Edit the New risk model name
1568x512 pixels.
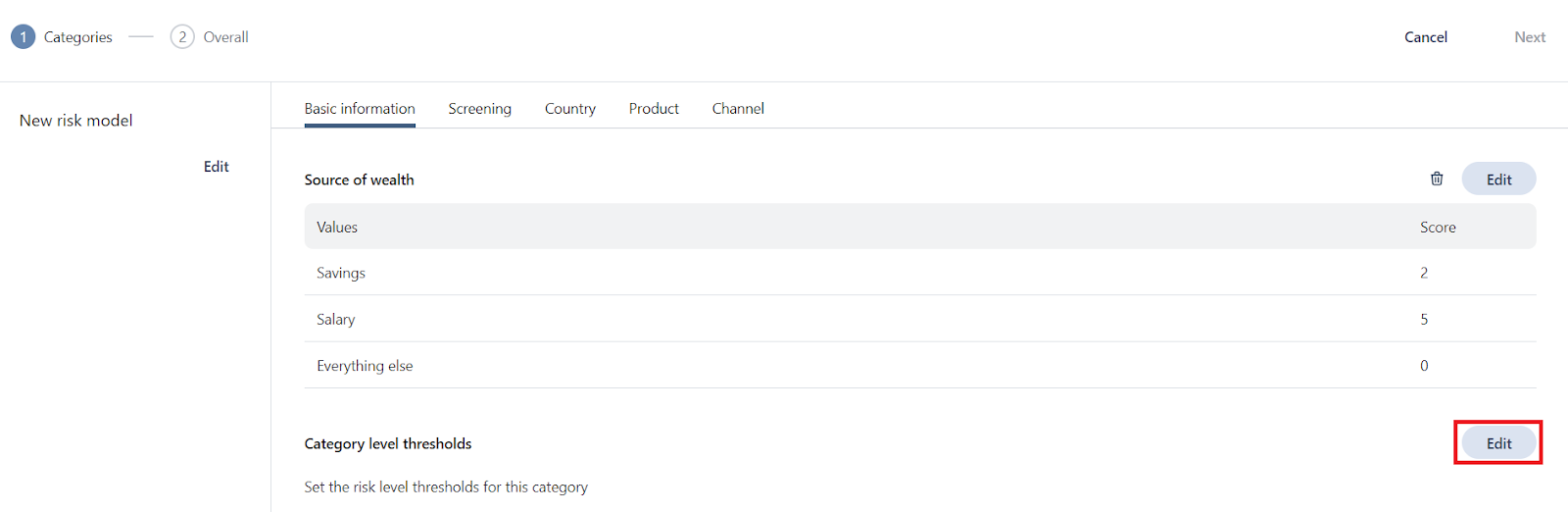tap(216, 167)
